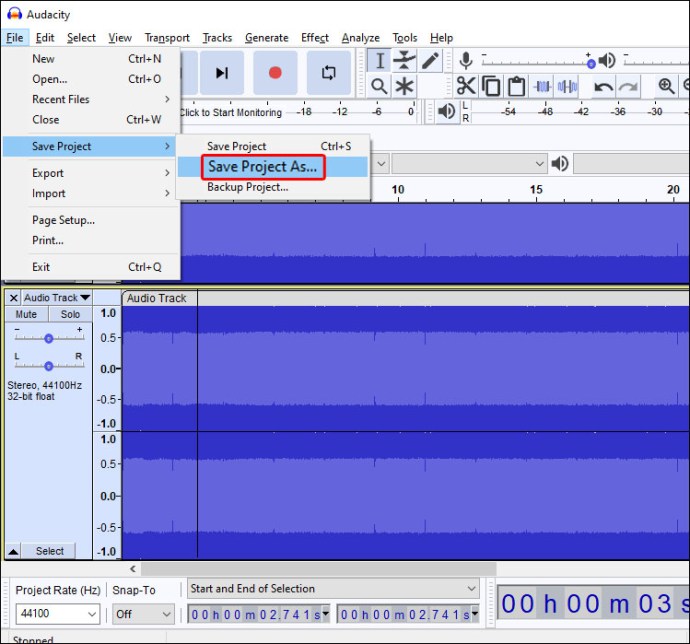
Task: Select the Draw pencil tool
Action: tap(430, 60)
